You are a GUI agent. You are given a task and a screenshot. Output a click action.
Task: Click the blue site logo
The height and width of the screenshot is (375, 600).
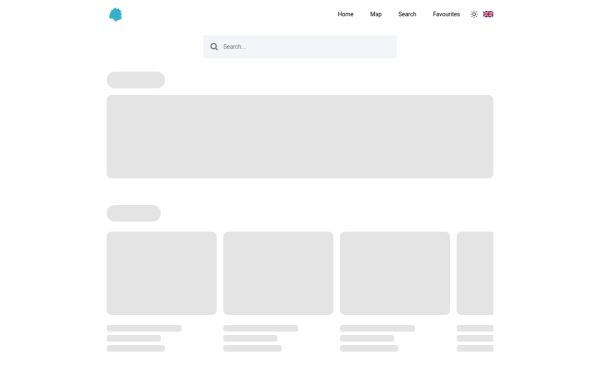pyautogui.click(x=116, y=15)
